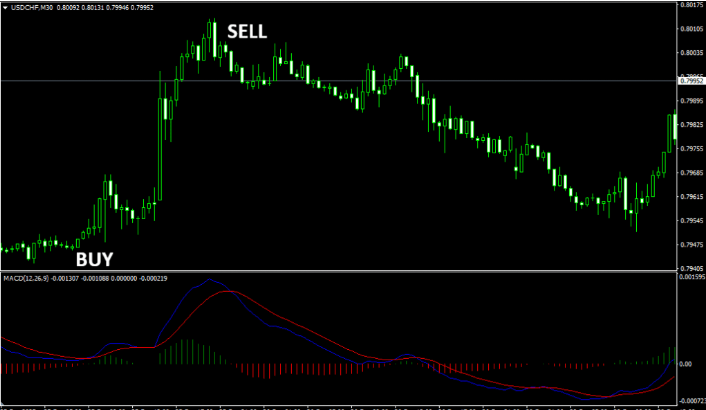Click the triangle icon beside USDCHF,M30
Screen dimensions: 706x410
4,6
